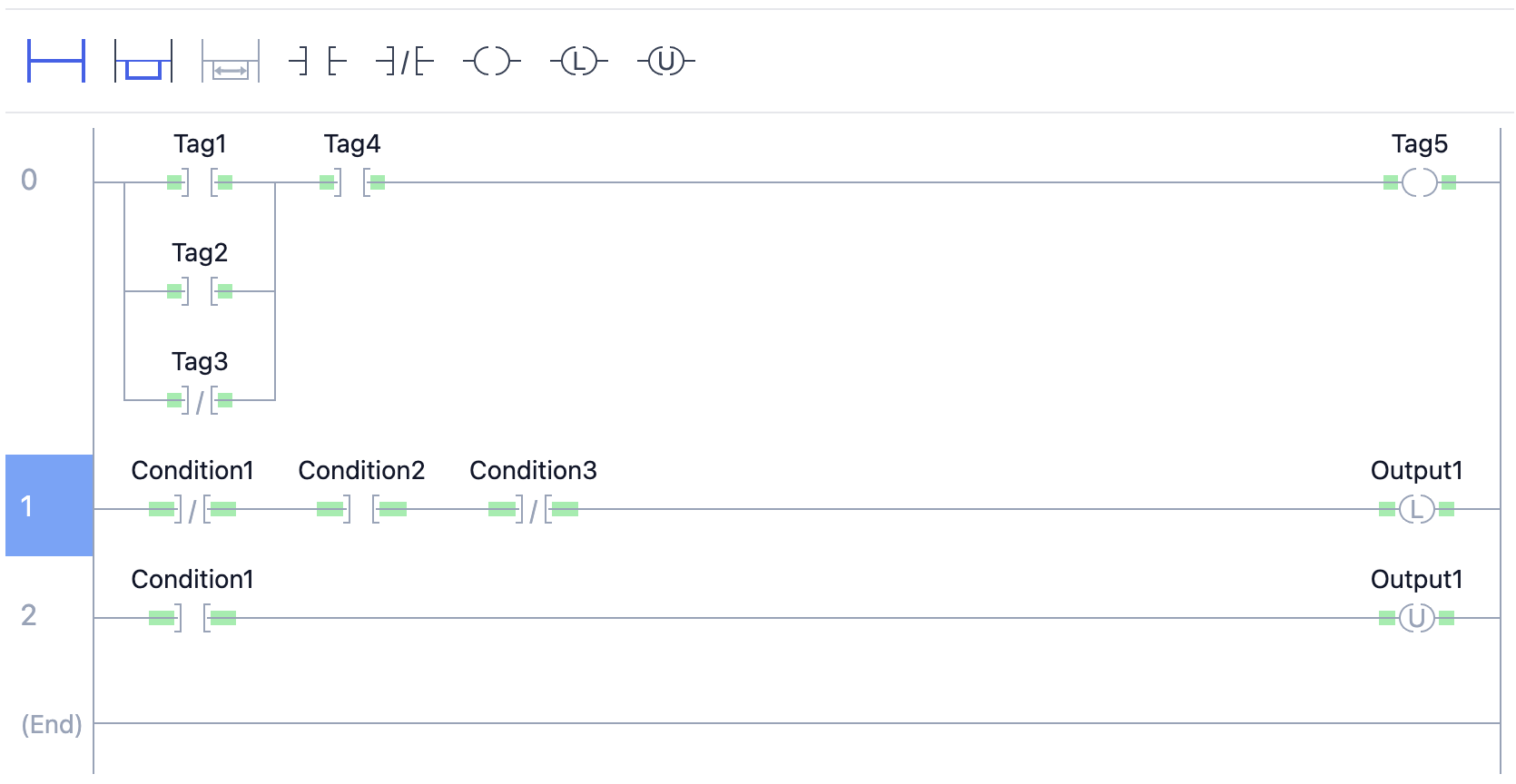The height and width of the screenshot is (784, 1516).
Task: Select the (End) rung label
Action: pyautogui.click(x=52, y=724)
